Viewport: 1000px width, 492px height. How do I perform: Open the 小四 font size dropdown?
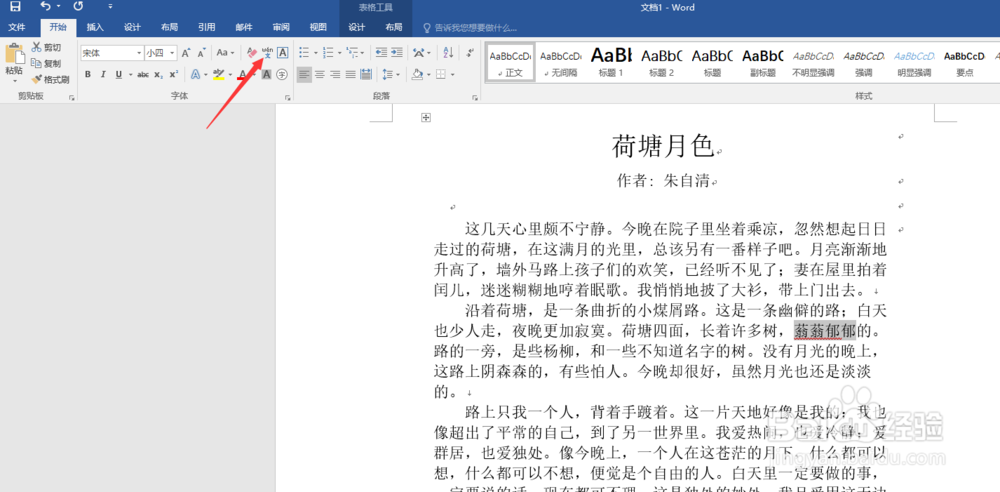[172, 53]
